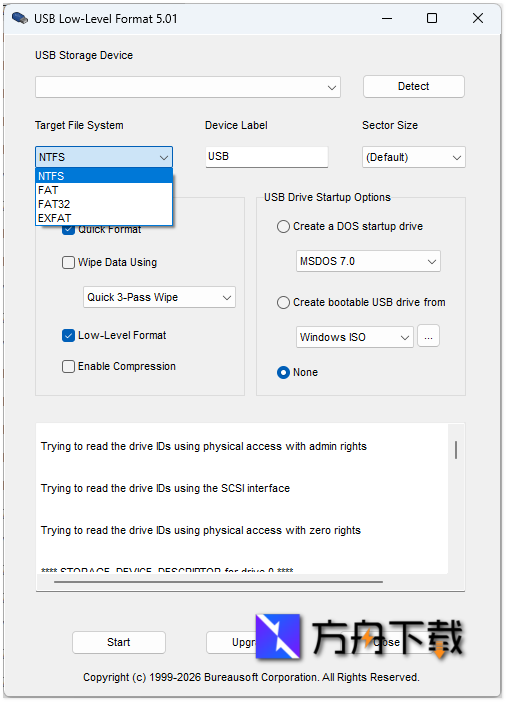Open the Sector Size dropdown
Viewport: 506px width, 702px height.
[x=413, y=157]
